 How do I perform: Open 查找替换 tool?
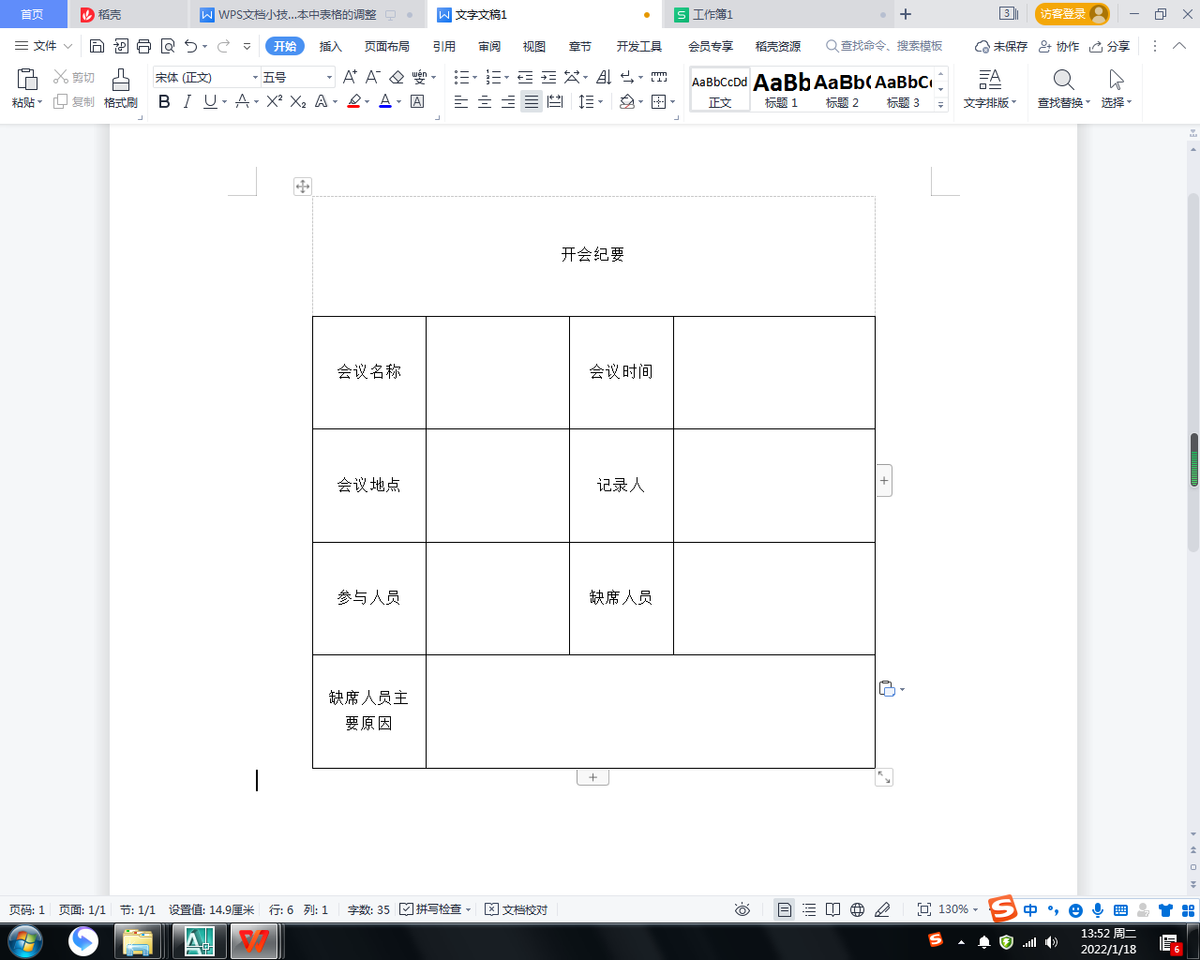click(x=1063, y=88)
